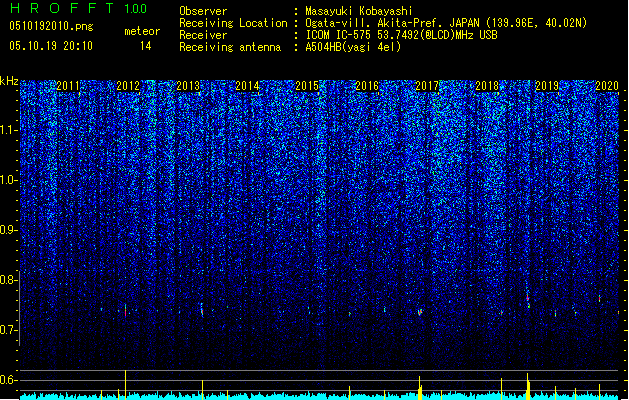Click the 2011 time marker
This screenshot has height=400, width=629.
tap(68, 86)
